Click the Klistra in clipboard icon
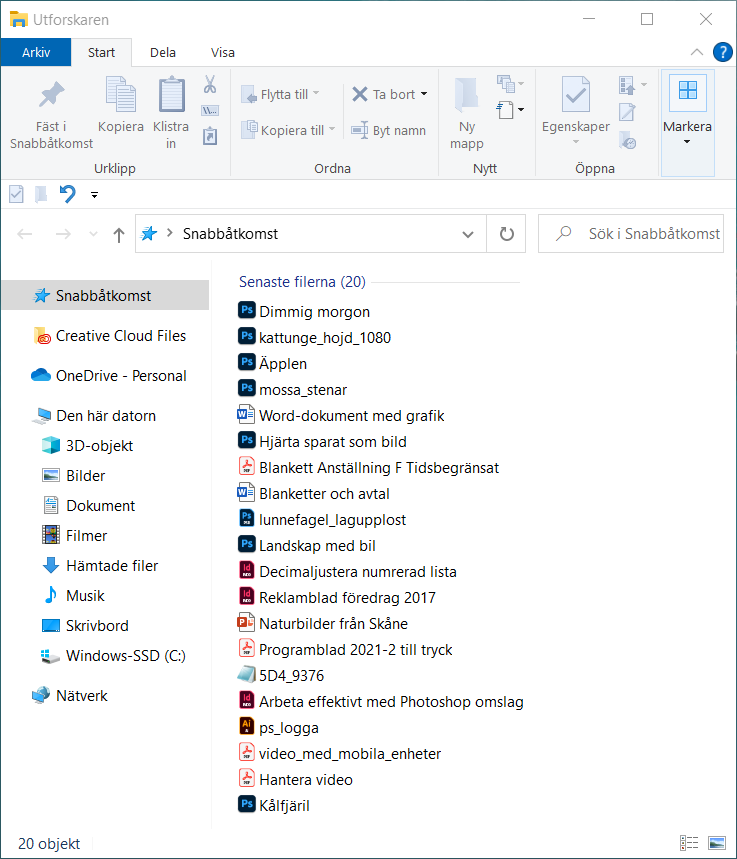The height and width of the screenshot is (859, 737). 171,95
